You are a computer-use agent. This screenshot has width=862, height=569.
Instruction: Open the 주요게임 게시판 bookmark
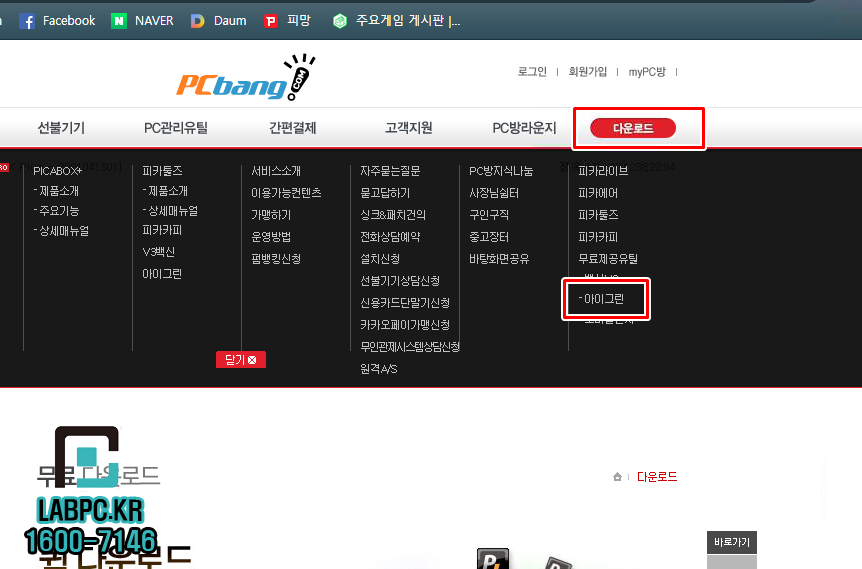coord(396,21)
